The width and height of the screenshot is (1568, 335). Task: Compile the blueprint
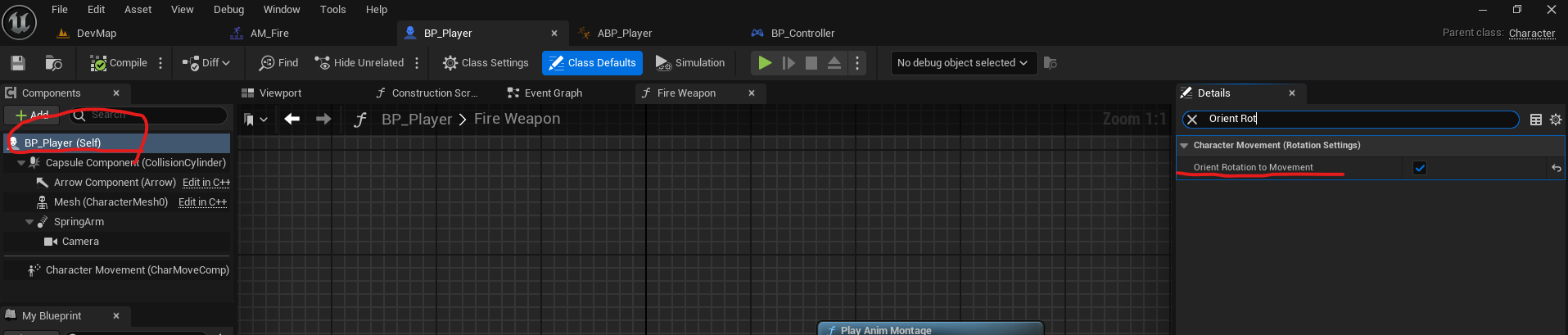tap(119, 63)
